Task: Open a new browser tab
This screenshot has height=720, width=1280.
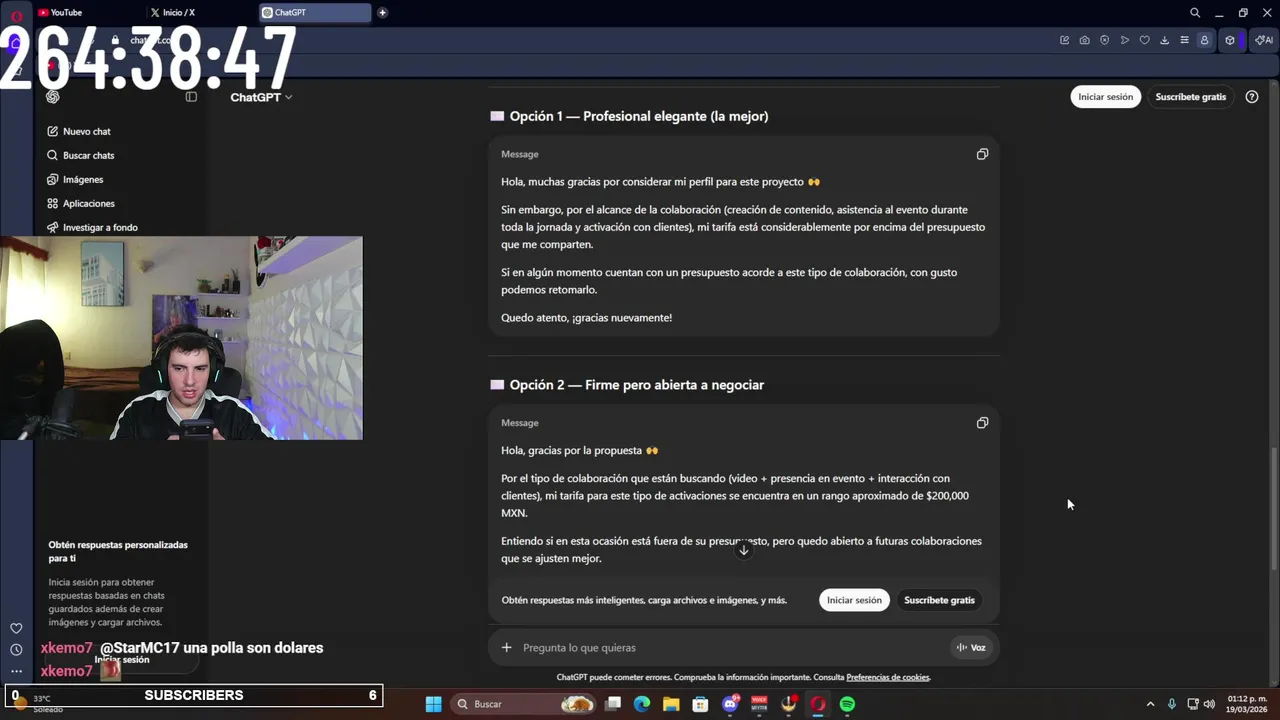Action: (x=382, y=13)
